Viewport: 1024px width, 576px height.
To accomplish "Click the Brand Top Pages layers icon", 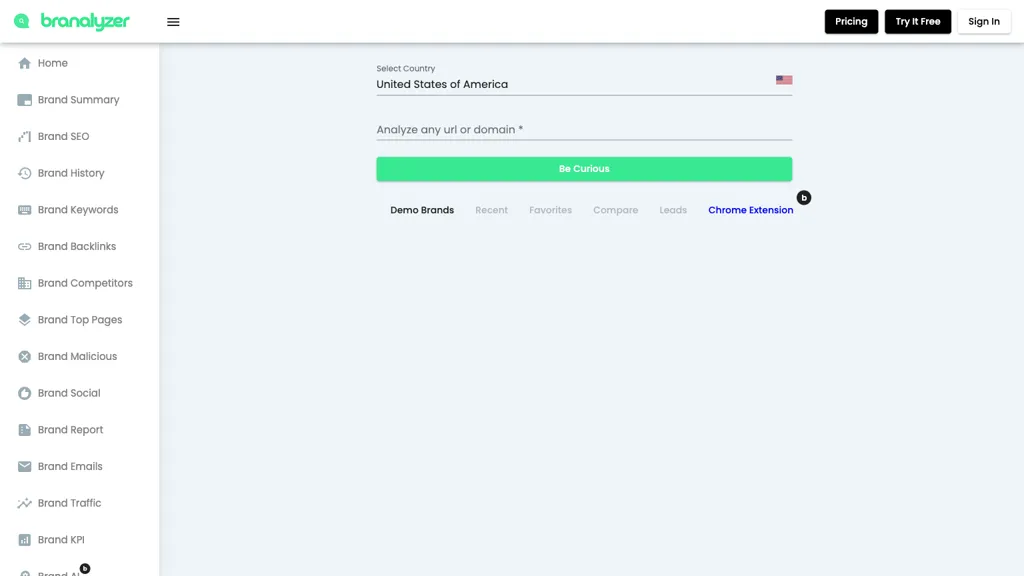I will point(24,320).
